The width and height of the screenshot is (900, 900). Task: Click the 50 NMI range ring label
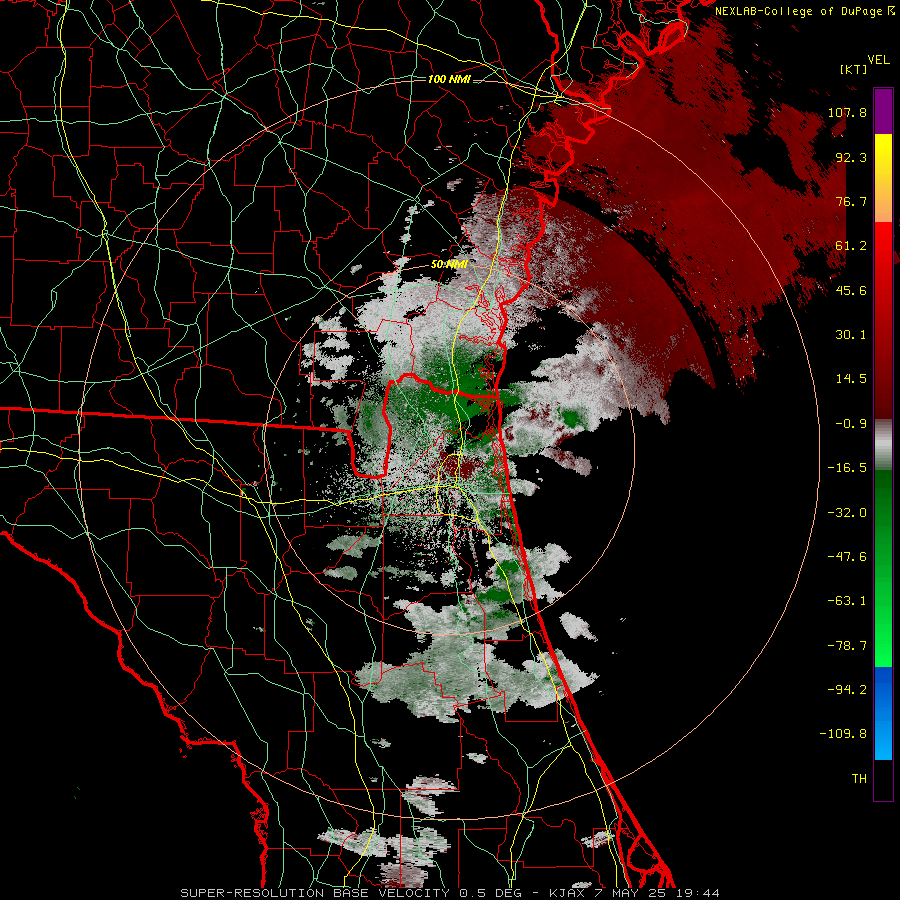tap(449, 265)
